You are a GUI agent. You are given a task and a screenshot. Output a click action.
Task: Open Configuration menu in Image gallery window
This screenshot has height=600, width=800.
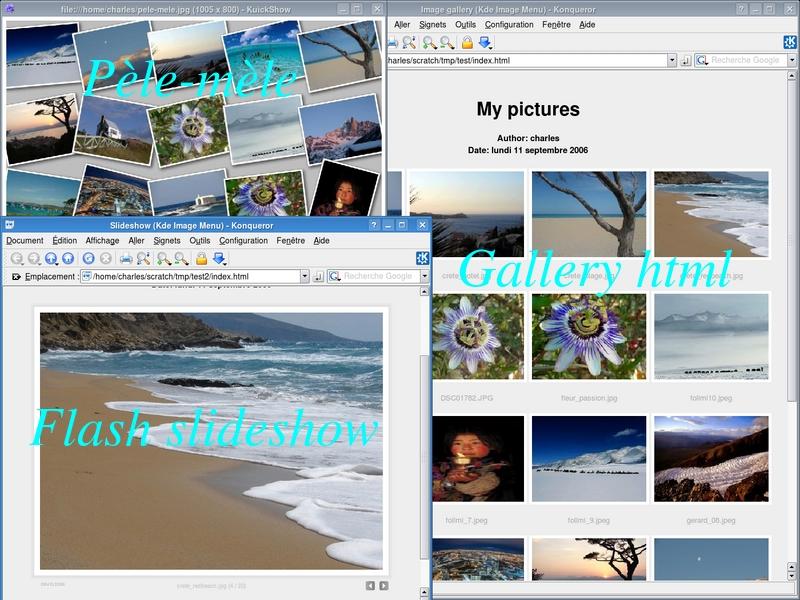pyautogui.click(x=509, y=24)
